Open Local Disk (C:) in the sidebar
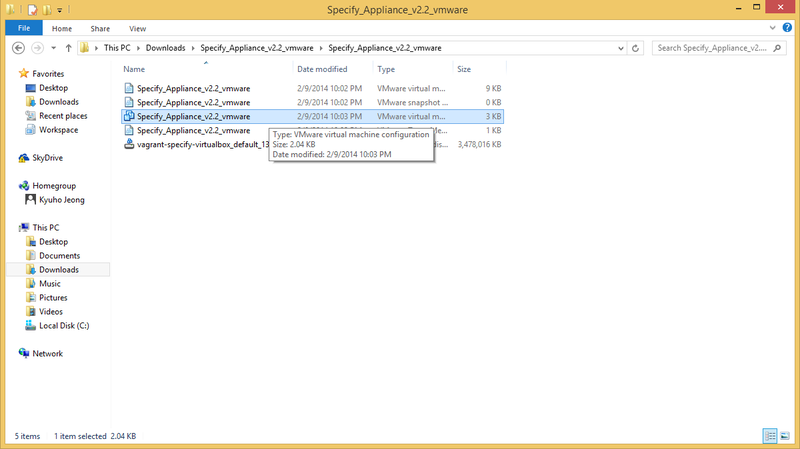 (x=64, y=326)
